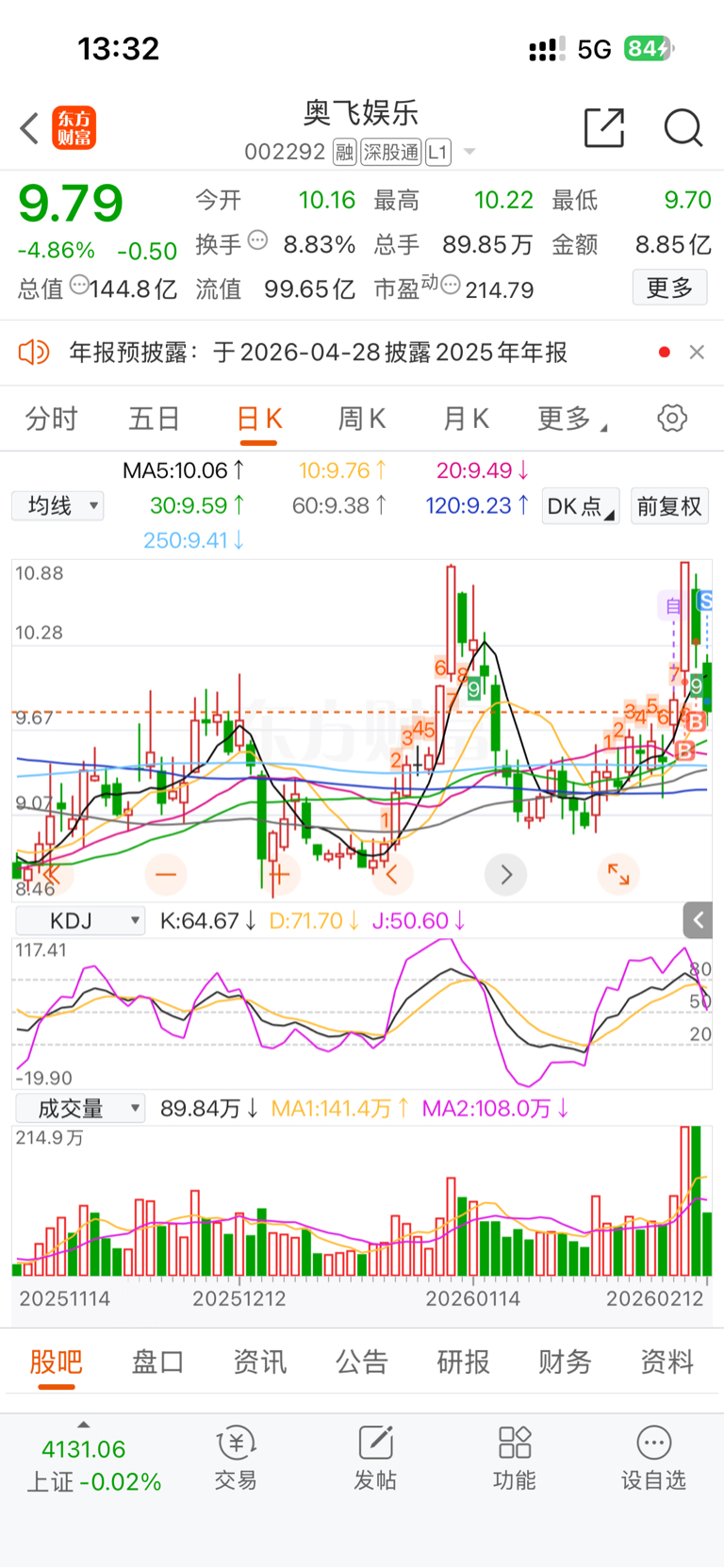Tap MA5:10.06 value label
Screen dimensions: 724x1568
(184, 470)
